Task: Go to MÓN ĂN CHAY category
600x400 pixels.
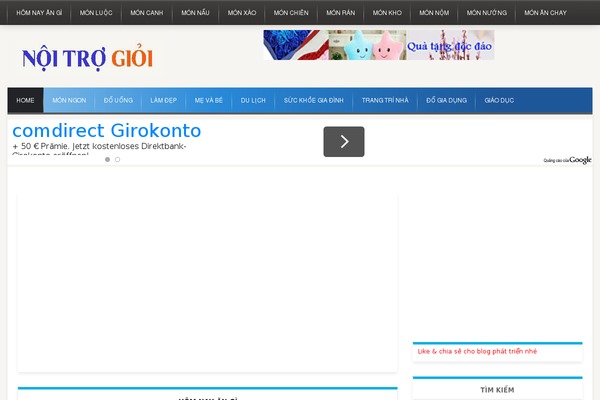Action: [545, 13]
